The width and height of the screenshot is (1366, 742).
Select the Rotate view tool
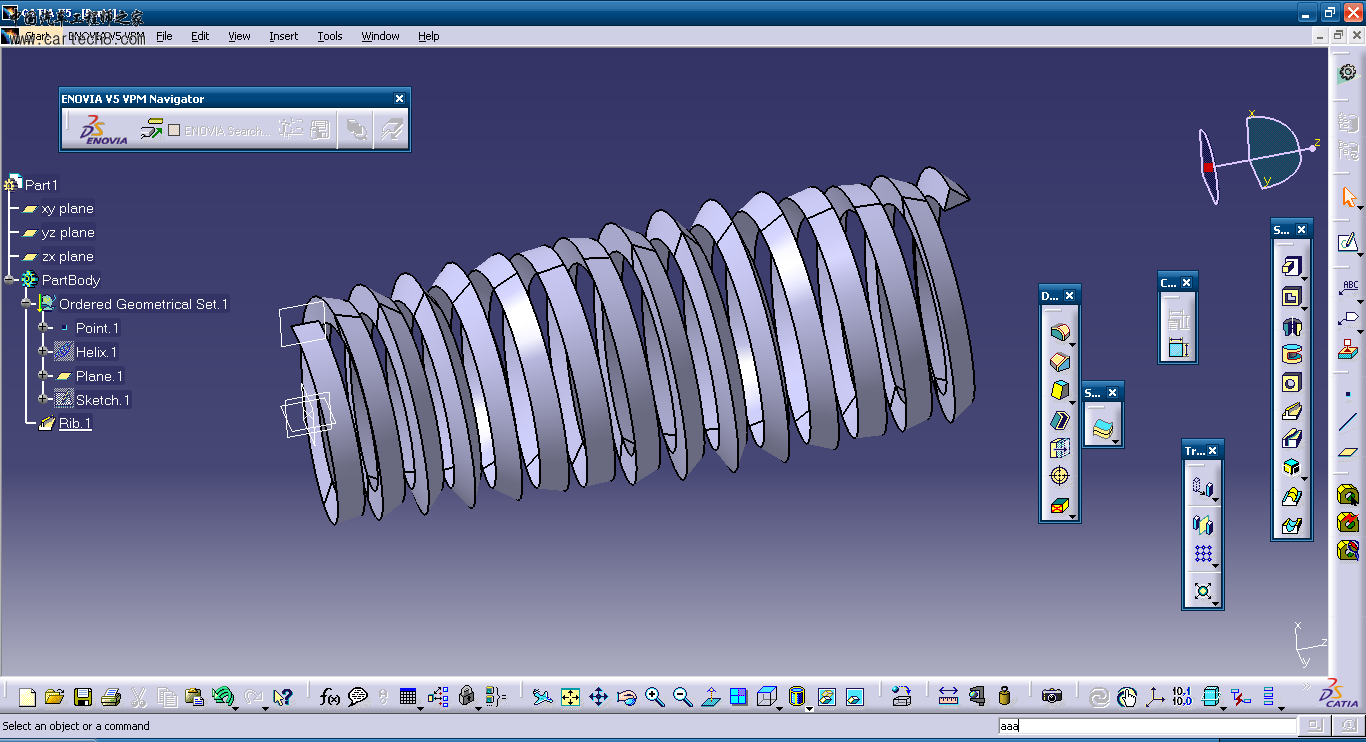(x=626, y=697)
